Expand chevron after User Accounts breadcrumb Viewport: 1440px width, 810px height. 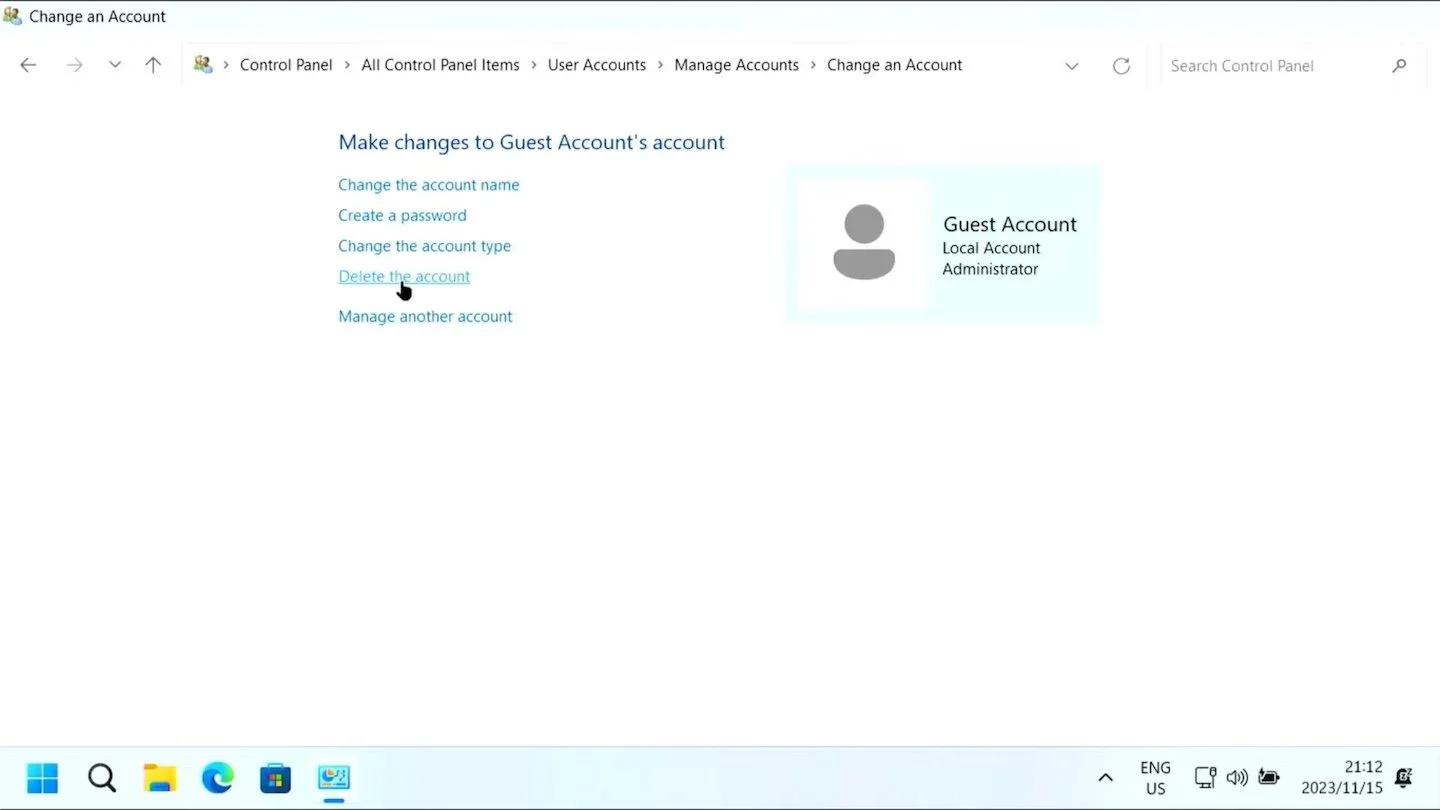click(661, 65)
